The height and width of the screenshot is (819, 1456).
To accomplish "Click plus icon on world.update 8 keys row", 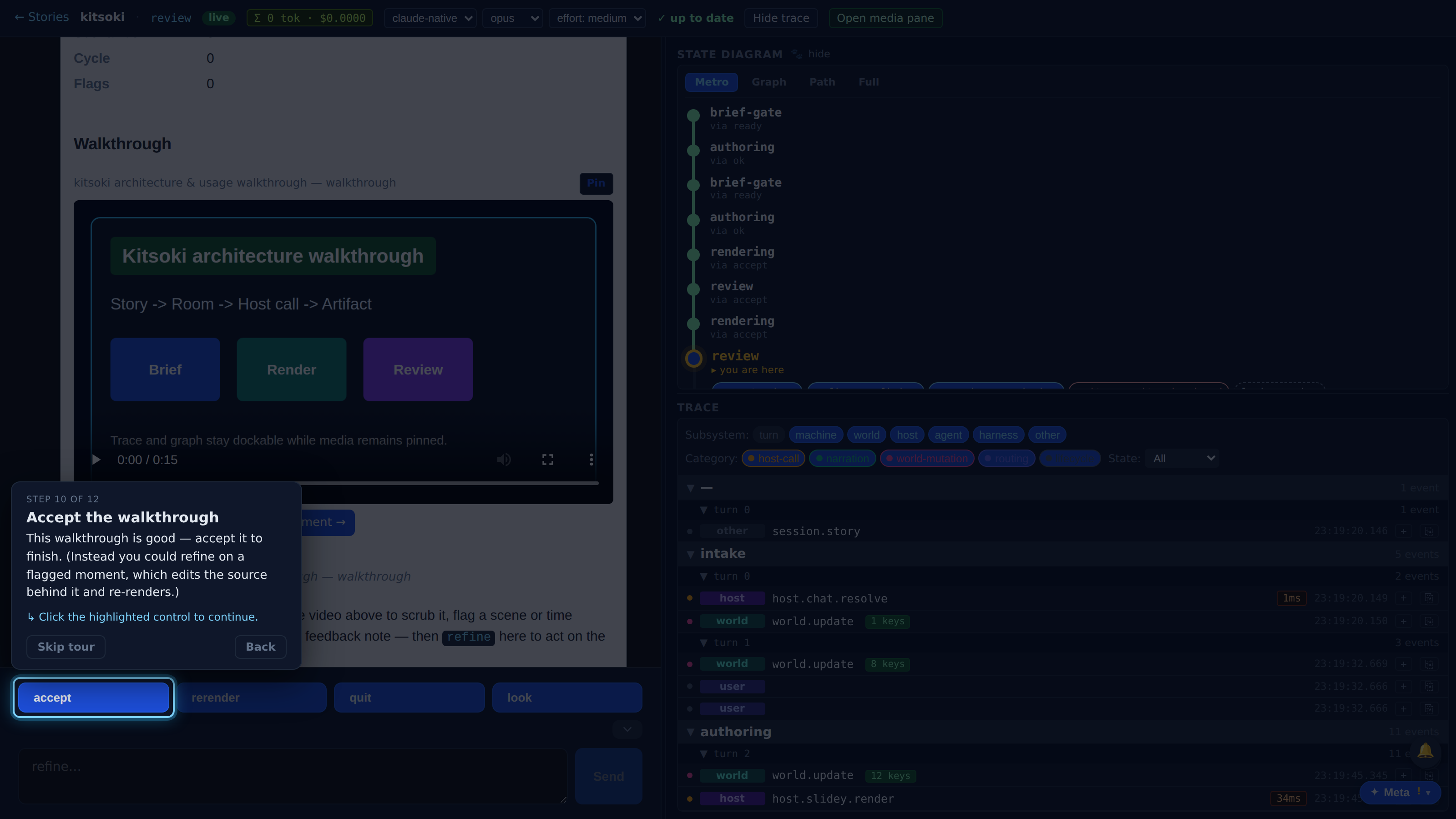I will pos(1403,663).
